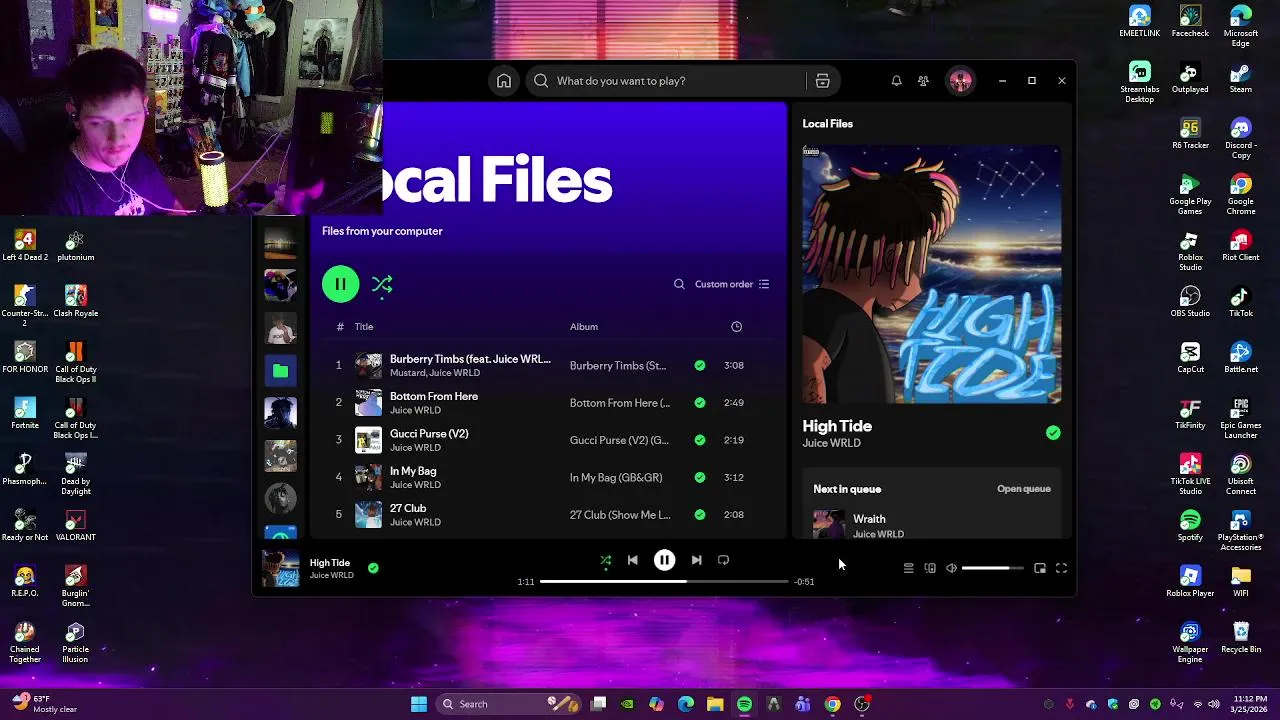The image size is (1280, 720).
Task: Sort by duration clock column
Action: point(736,327)
